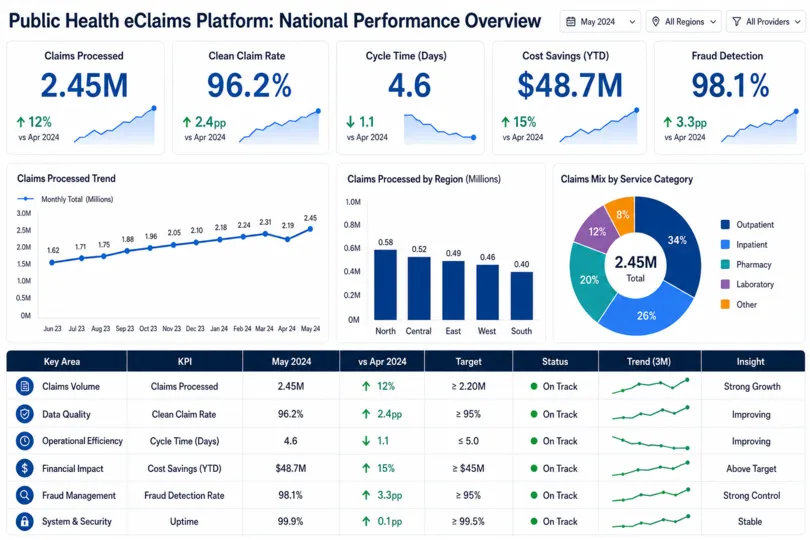This screenshot has height=540, width=810.
Task: Select the Laboratory legend color swatch
Action: 725,284
